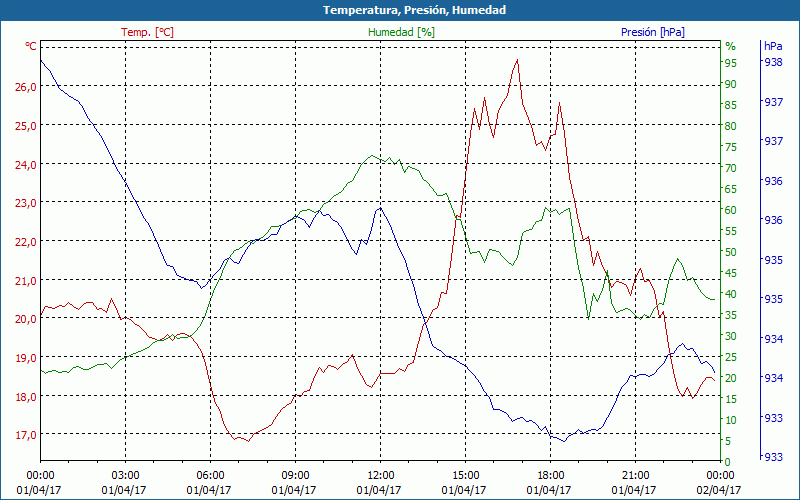Click the '35' humidity axis value
This screenshot has height=500, width=800.
click(731, 315)
